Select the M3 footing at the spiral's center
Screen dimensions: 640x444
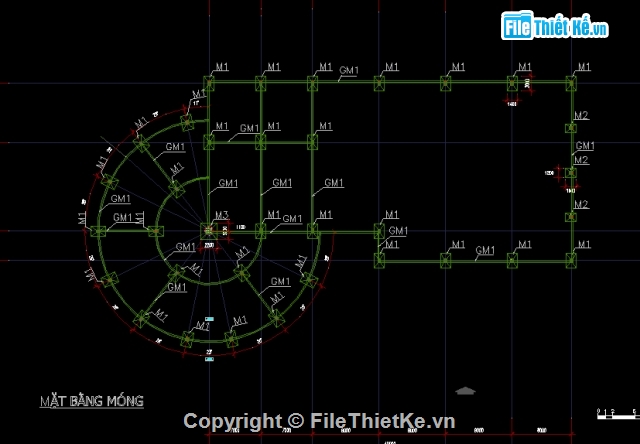(209, 231)
